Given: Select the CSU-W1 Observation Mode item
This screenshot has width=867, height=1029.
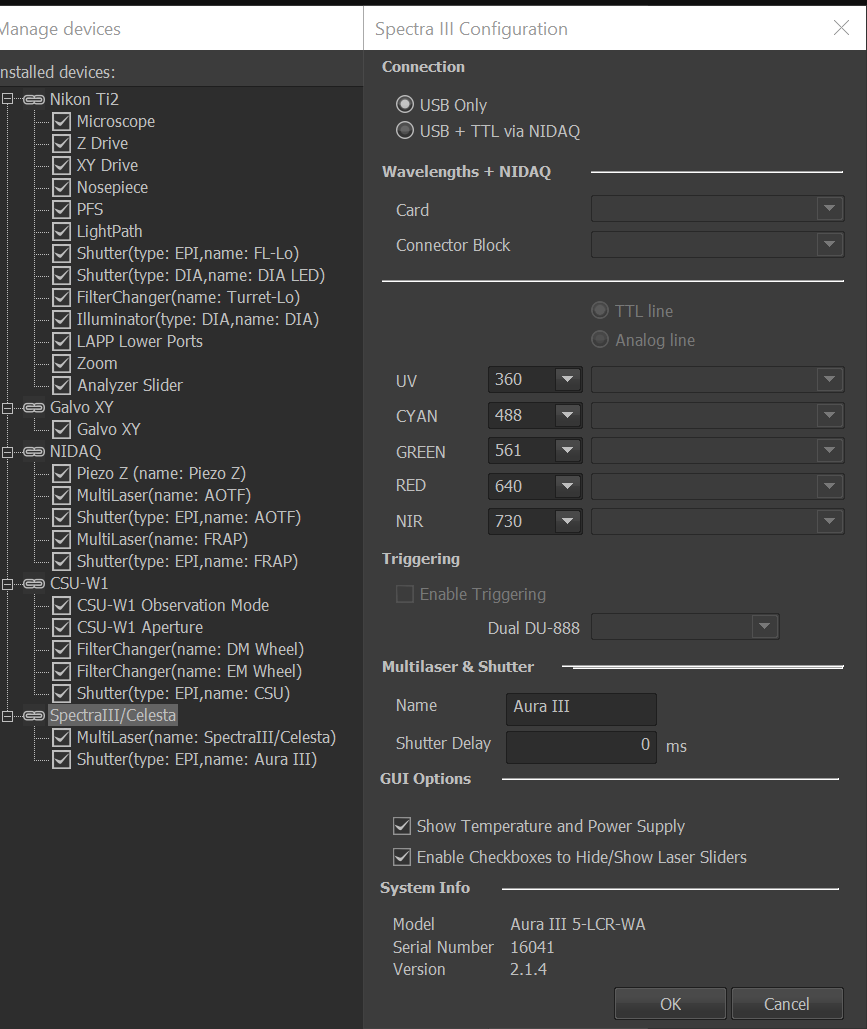Looking at the screenshot, I should click(172, 605).
